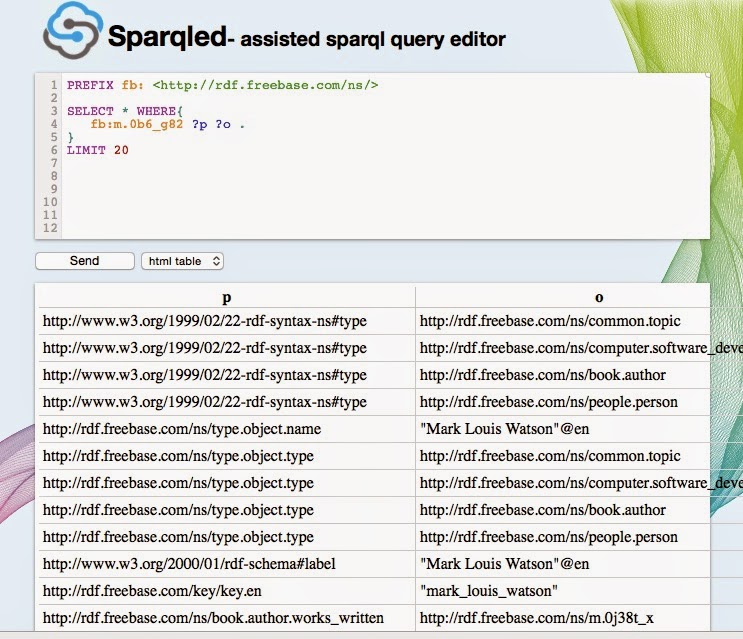Open the html table output format dropdown

pos(182,261)
